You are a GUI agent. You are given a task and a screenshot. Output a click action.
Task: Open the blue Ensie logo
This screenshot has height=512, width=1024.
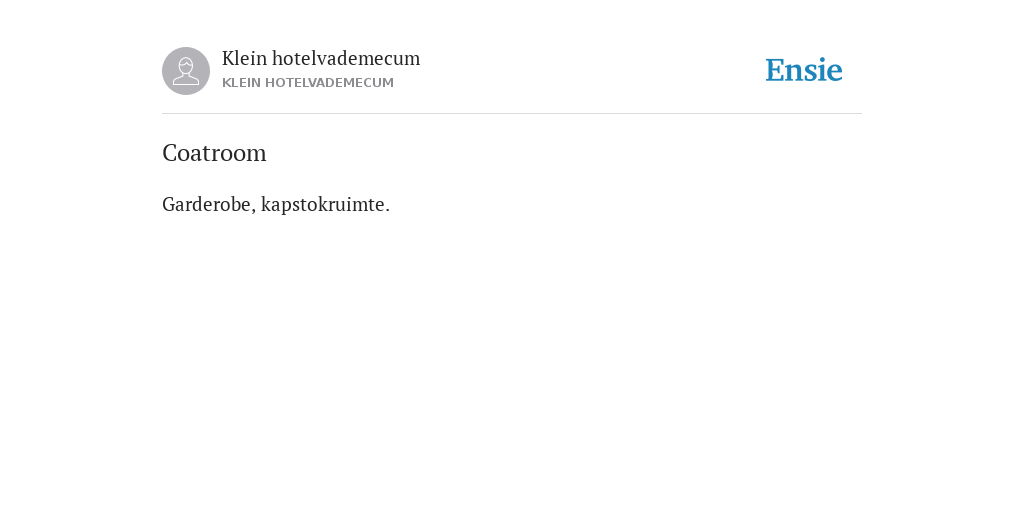click(x=804, y=70)
